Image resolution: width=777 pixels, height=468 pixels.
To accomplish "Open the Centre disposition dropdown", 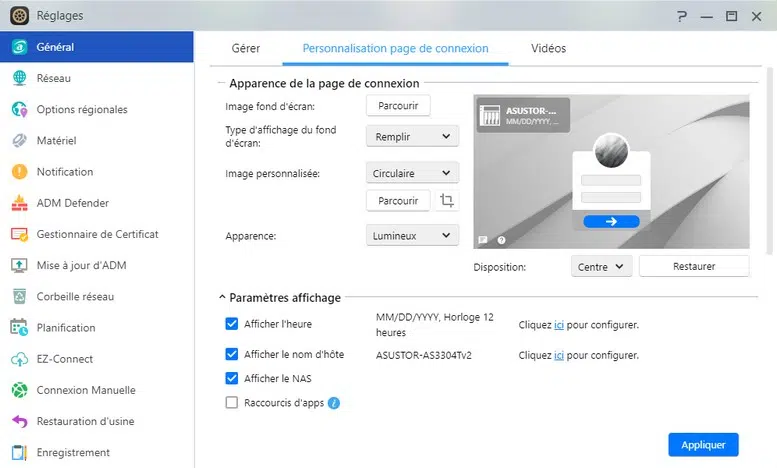I will coord(601,267).
